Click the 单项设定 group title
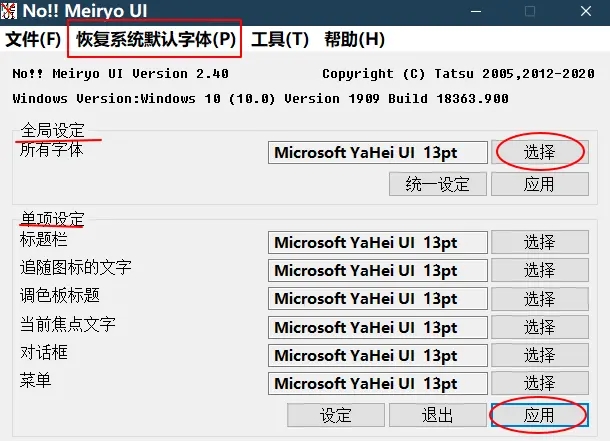 [x=53, y=219]
